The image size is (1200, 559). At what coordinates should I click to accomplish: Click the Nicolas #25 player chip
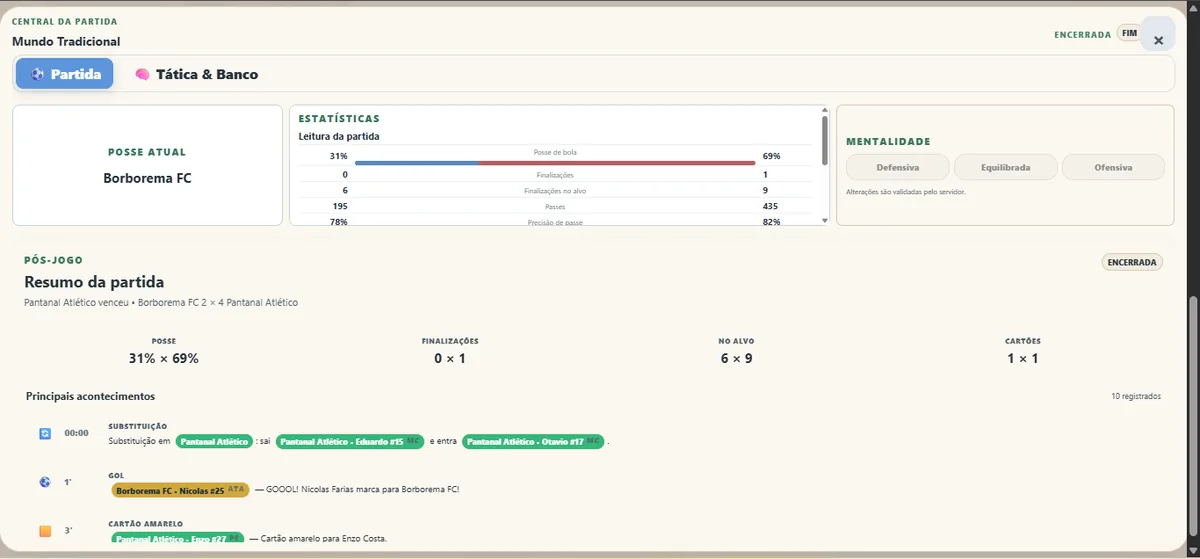point(180,490)
